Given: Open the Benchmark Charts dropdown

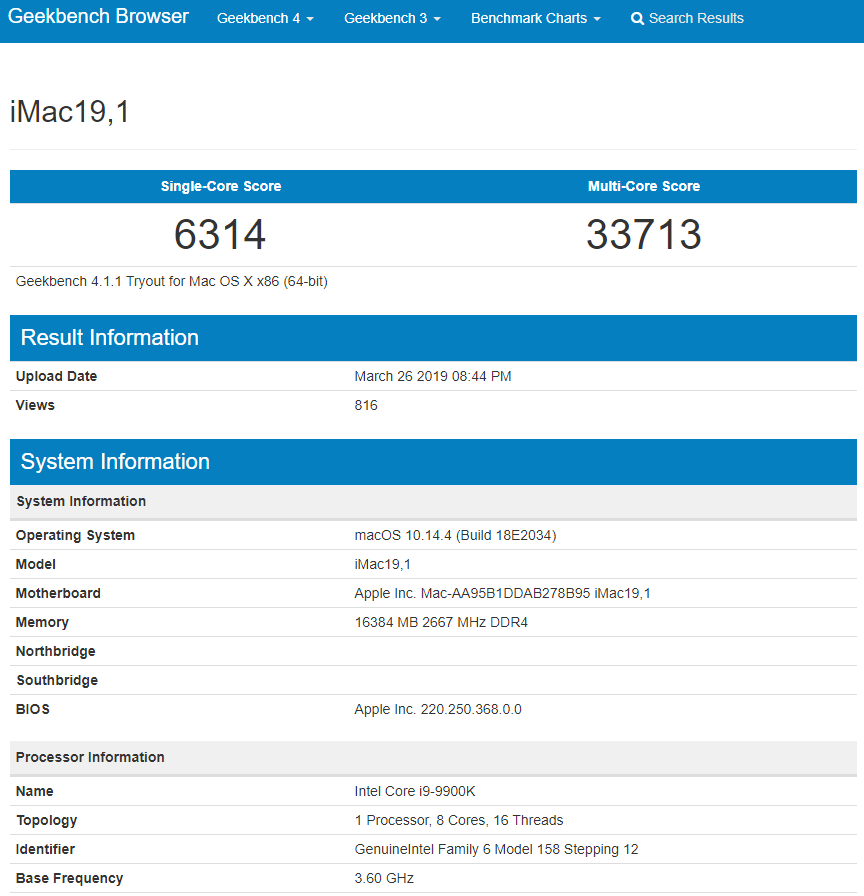Looking at the screenshot, I should click(535, 18).
